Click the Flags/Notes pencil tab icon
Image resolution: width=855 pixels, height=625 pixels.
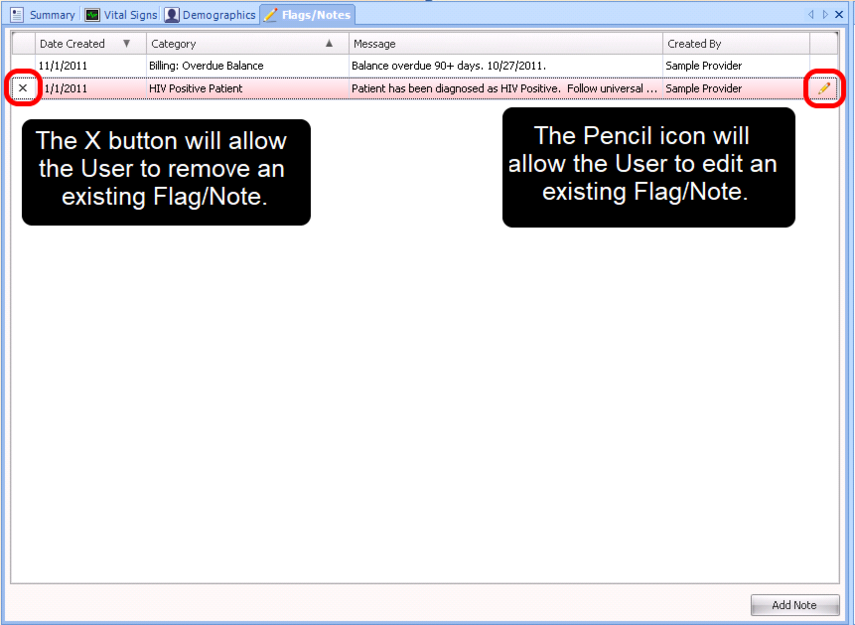271,14
